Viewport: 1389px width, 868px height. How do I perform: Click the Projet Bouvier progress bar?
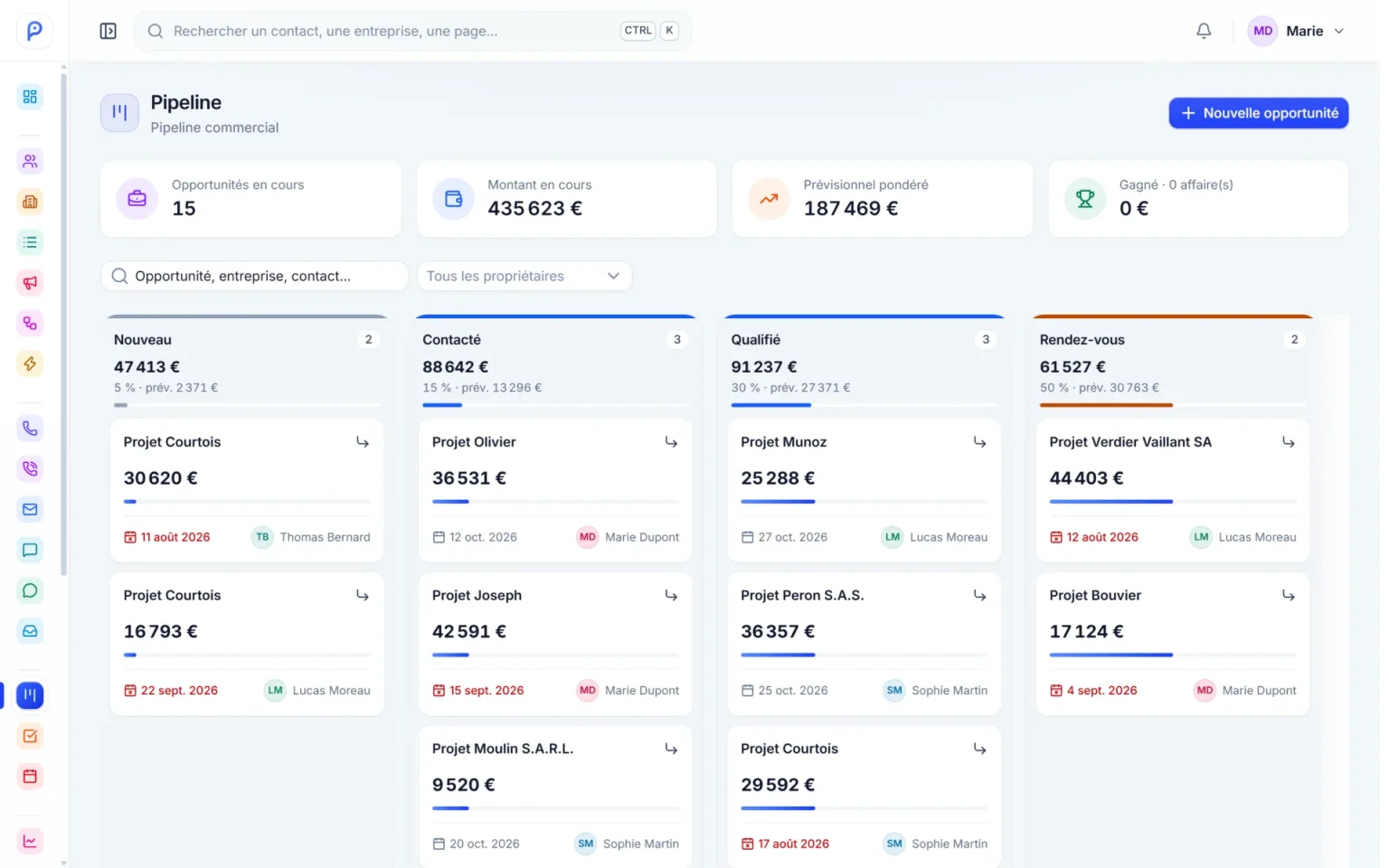click(x=1173, y=655)
